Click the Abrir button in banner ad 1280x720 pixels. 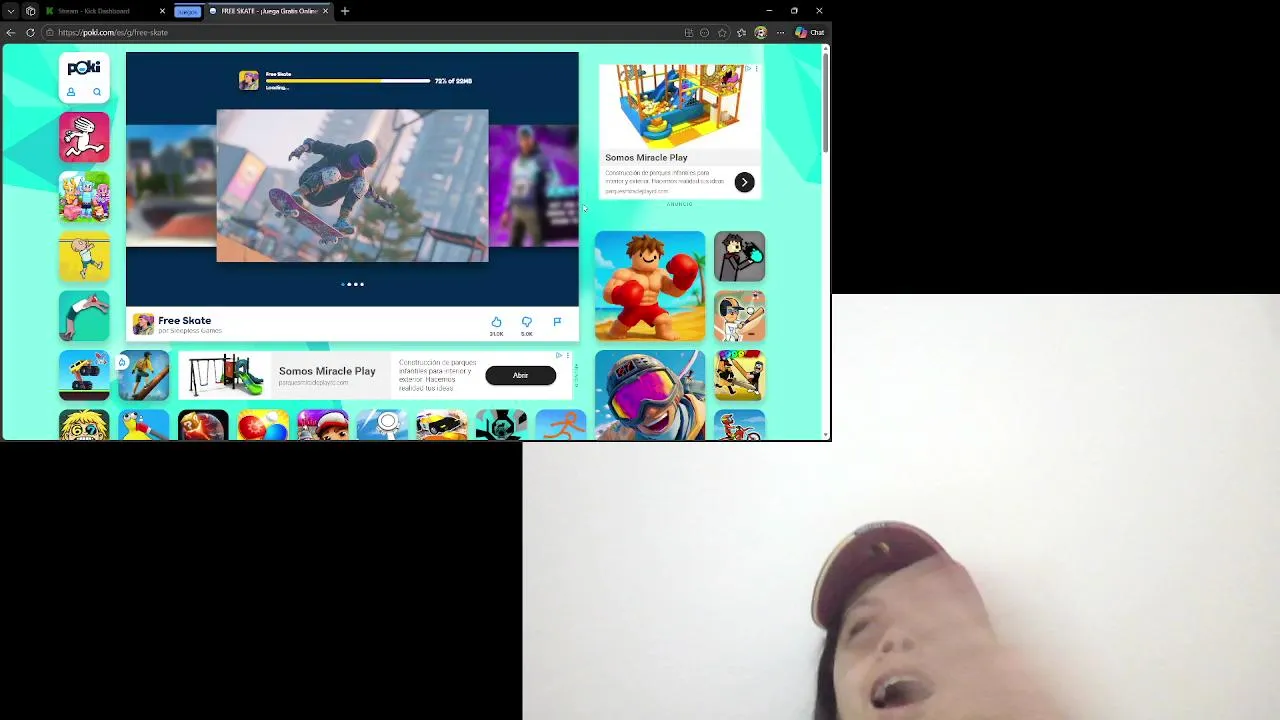[520, 375]
